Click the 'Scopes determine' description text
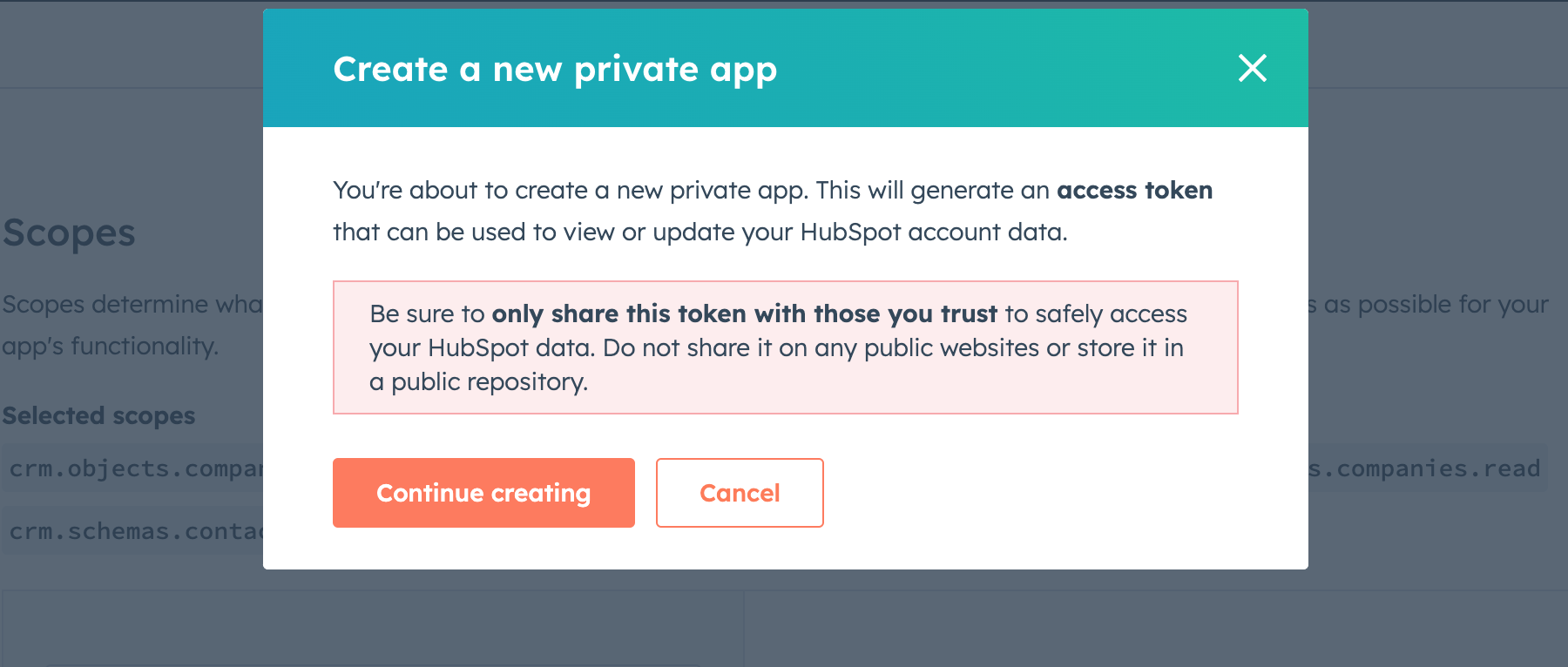The image size is (1568, 667). coord(132,304)
